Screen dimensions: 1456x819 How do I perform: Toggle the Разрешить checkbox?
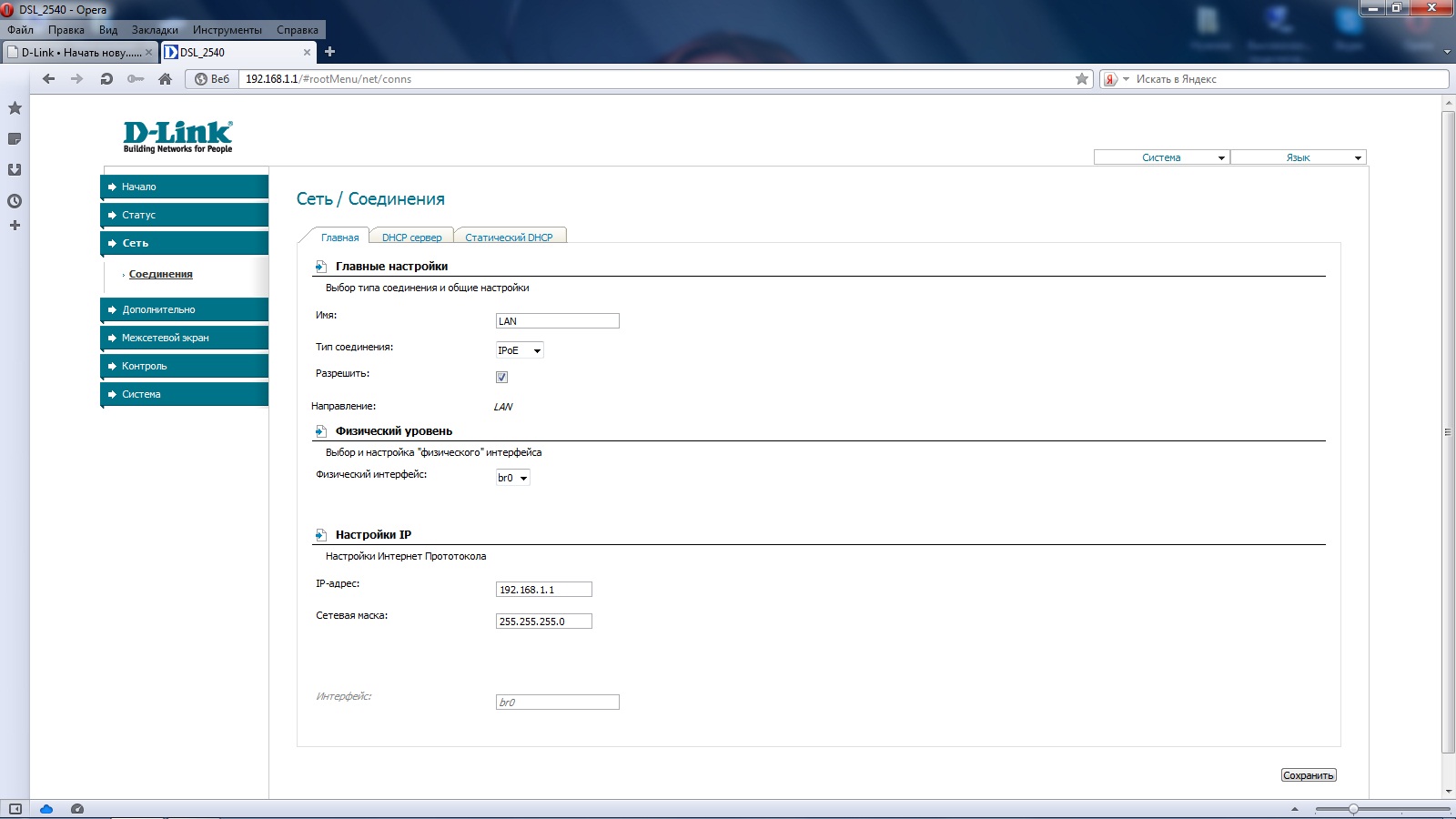pos(501,377)
